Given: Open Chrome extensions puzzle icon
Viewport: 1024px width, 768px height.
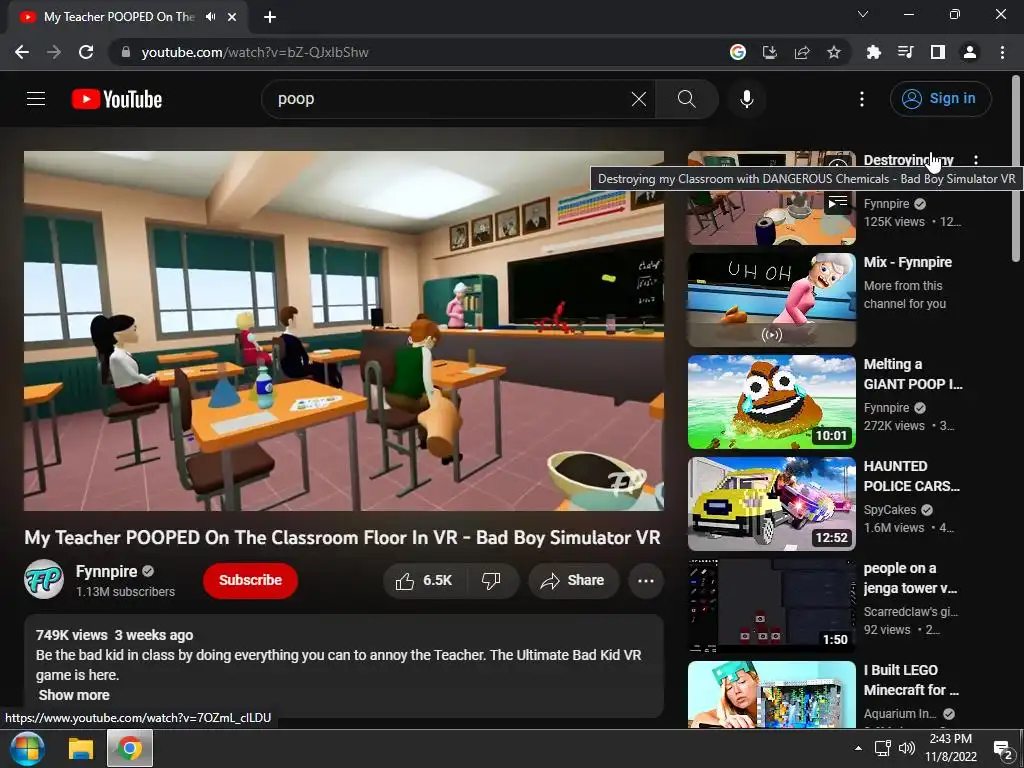Looking at the screenshot, I should (874, 52).
